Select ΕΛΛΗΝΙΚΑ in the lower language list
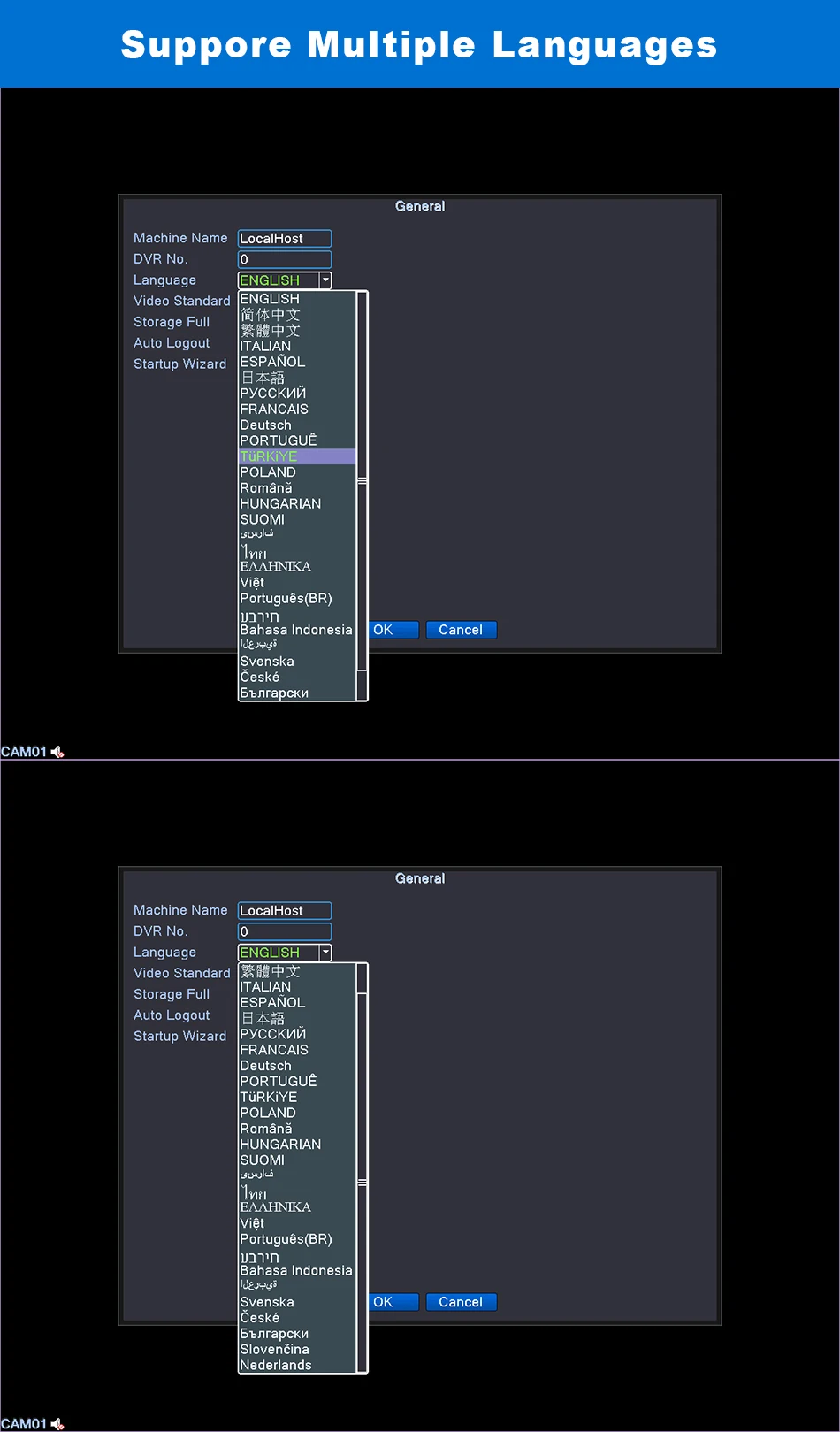Image resolution: width=840 pixels, height=1432 pixels. 297,1207
